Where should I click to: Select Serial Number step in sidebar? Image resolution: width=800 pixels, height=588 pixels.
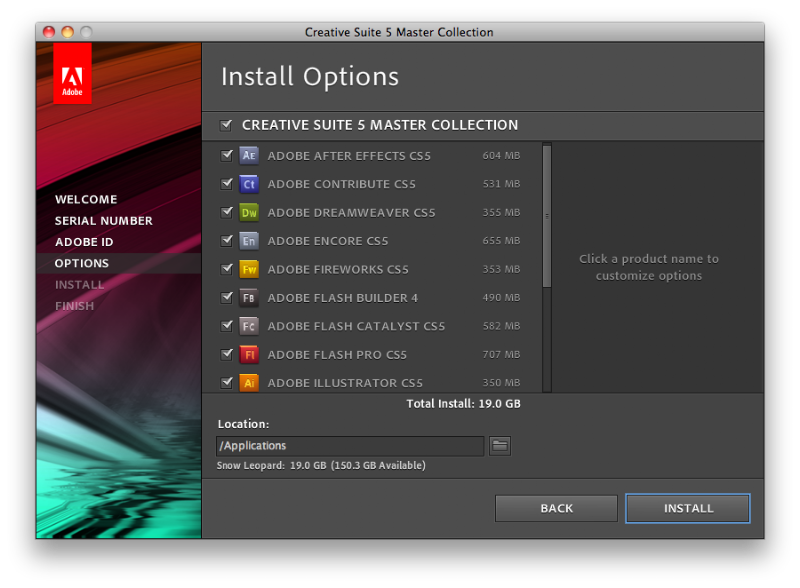click(x=104, y=221)
